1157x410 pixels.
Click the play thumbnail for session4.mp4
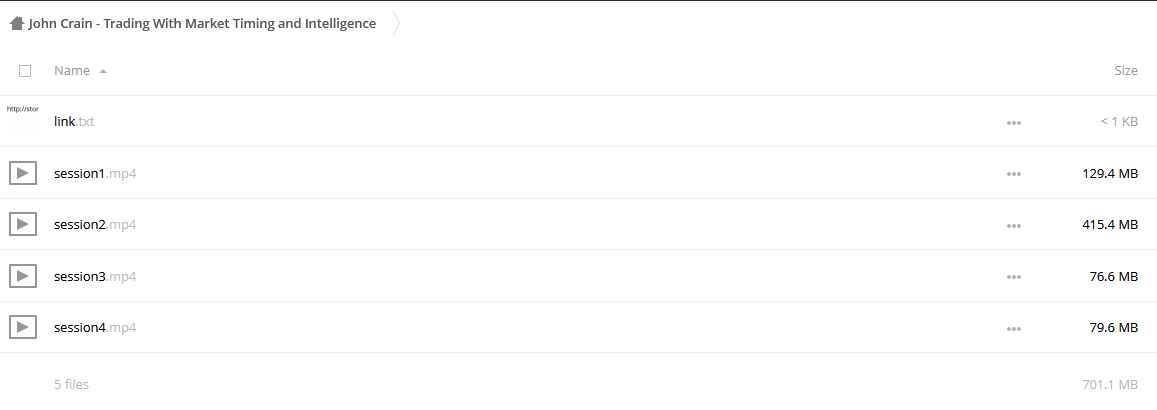point(23,327)
